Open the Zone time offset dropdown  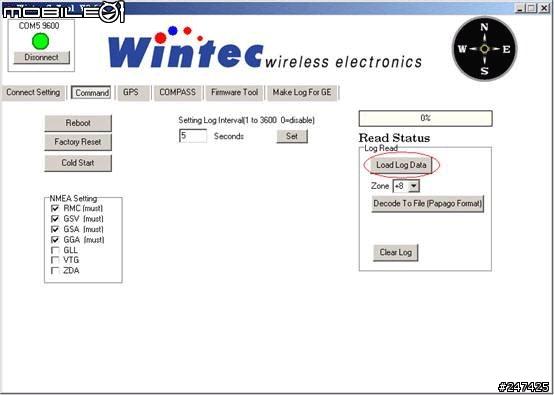[414, 186]
